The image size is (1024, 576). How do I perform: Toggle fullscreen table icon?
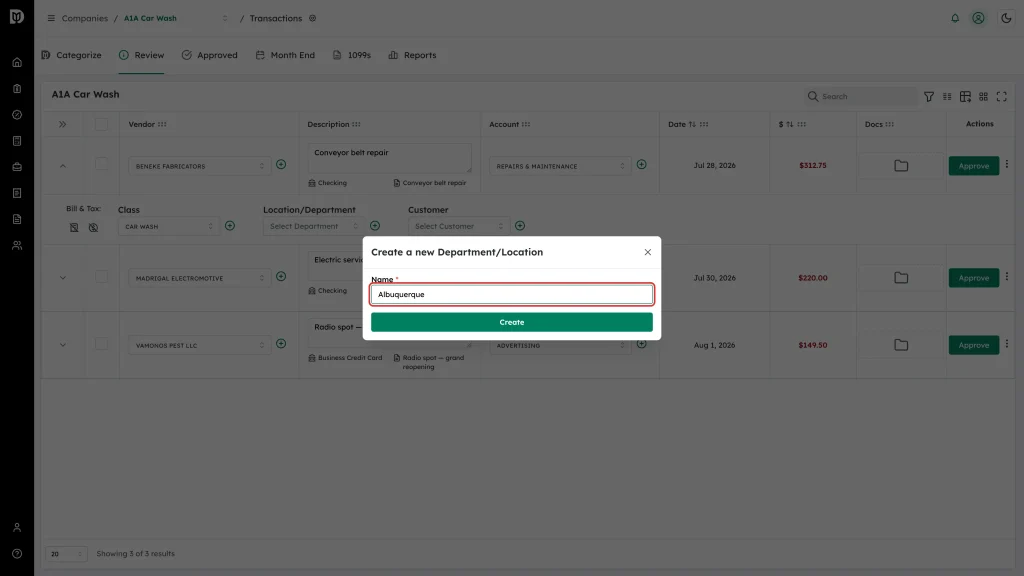pyautogui.click(x=1002, y=97)
